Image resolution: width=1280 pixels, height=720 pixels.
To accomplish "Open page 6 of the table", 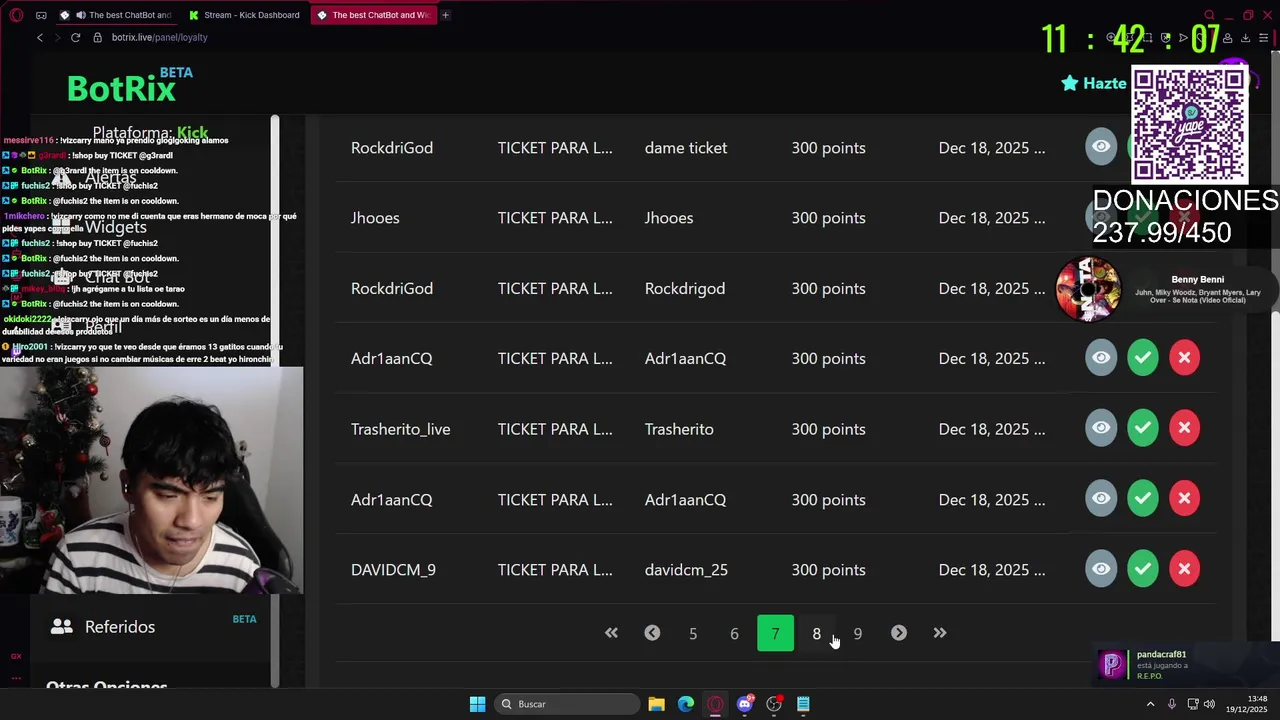I will 734,634.
